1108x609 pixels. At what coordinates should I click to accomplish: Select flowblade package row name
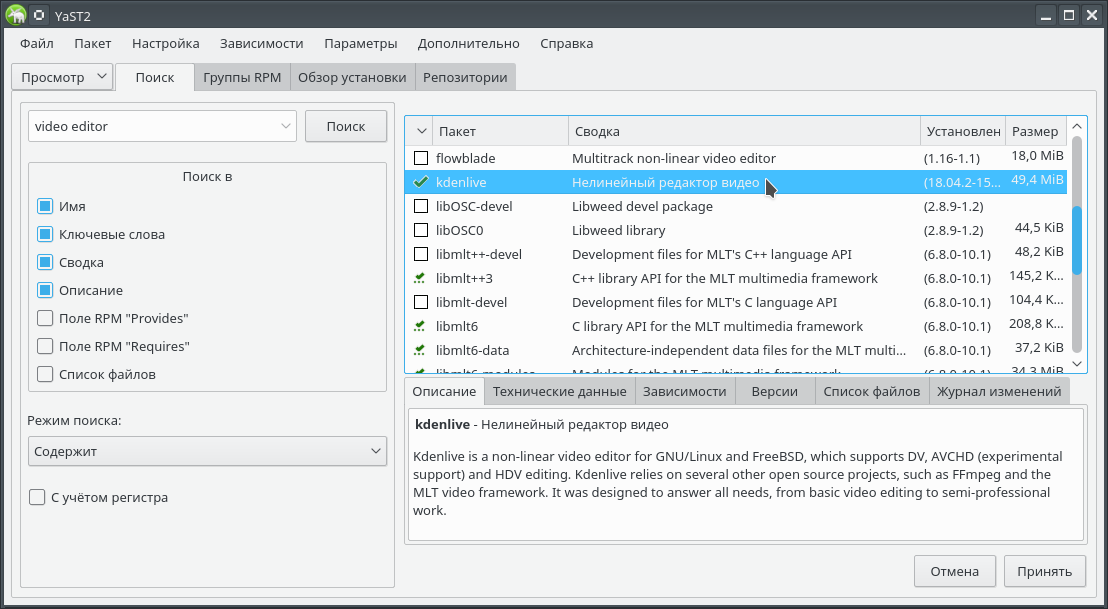pyautogui.click(x=466, y=158)
